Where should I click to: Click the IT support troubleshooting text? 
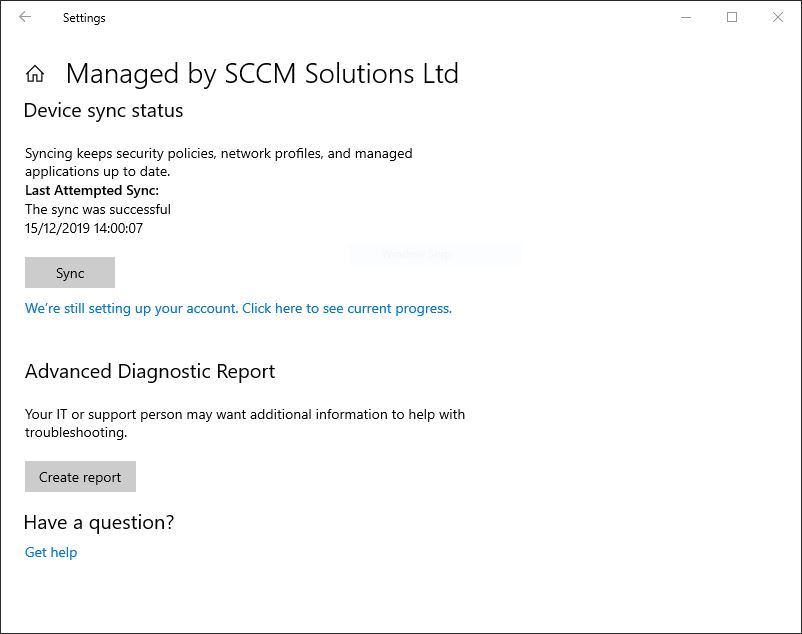tap(245, 423)
